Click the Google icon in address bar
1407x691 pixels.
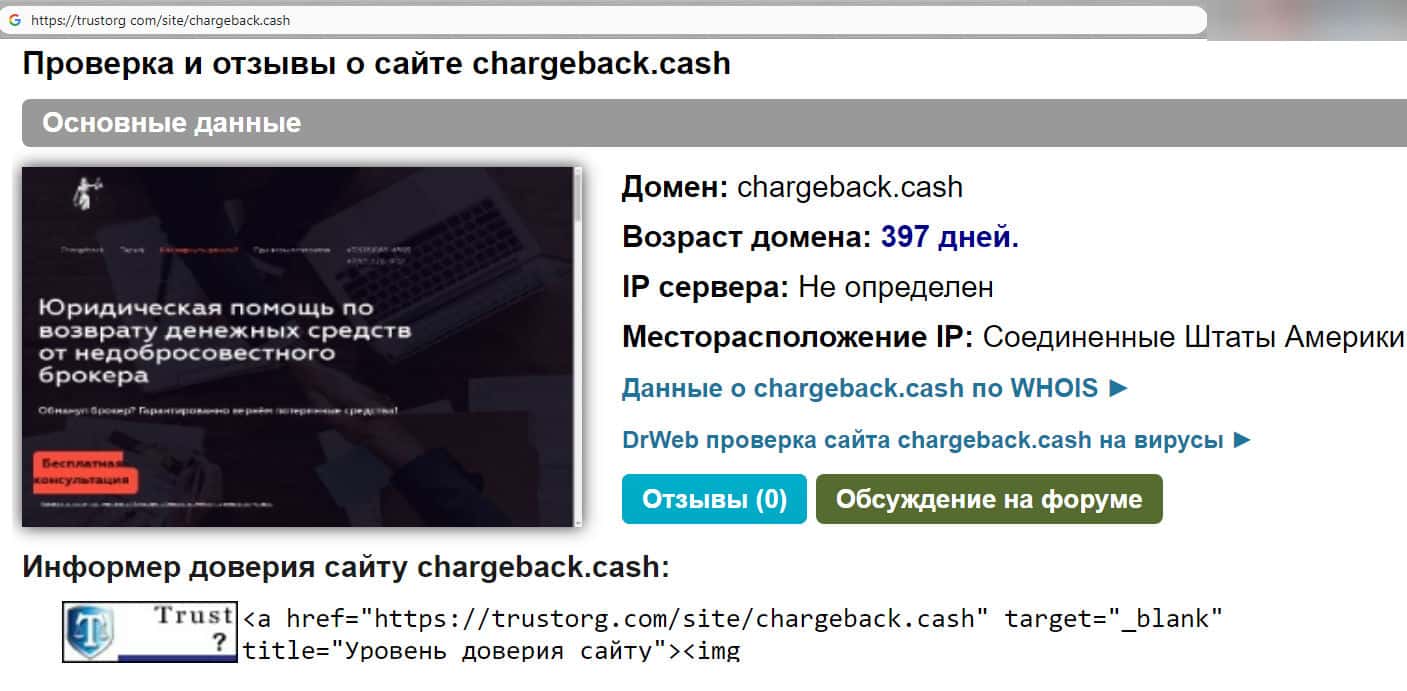pos(15,20)
